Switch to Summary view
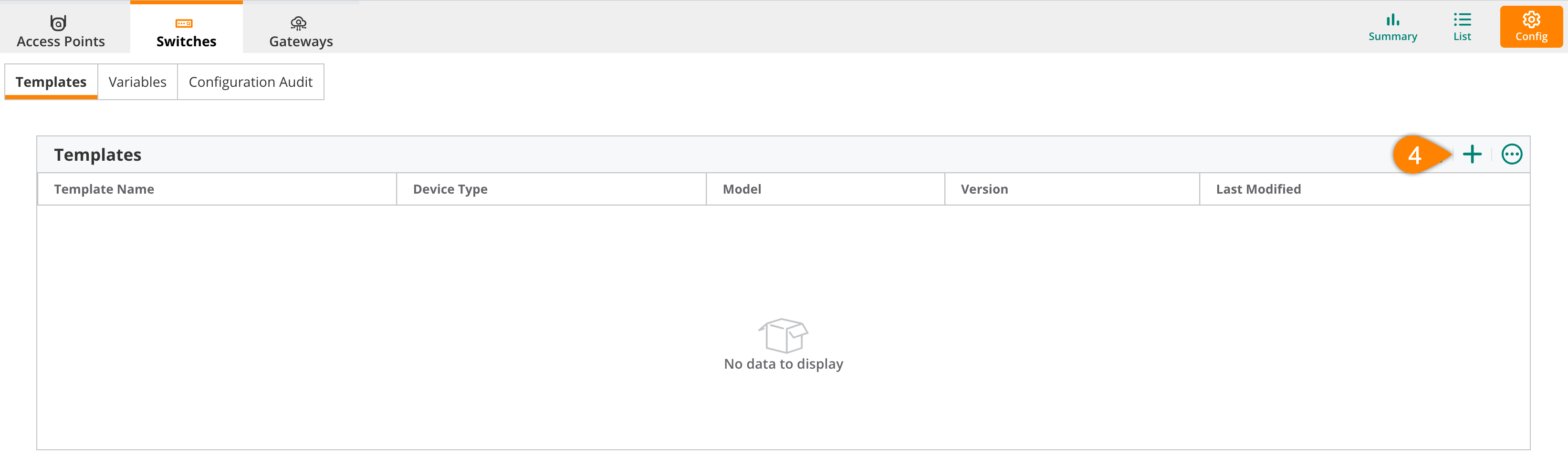1568x476 pixels. (1392, 27)
